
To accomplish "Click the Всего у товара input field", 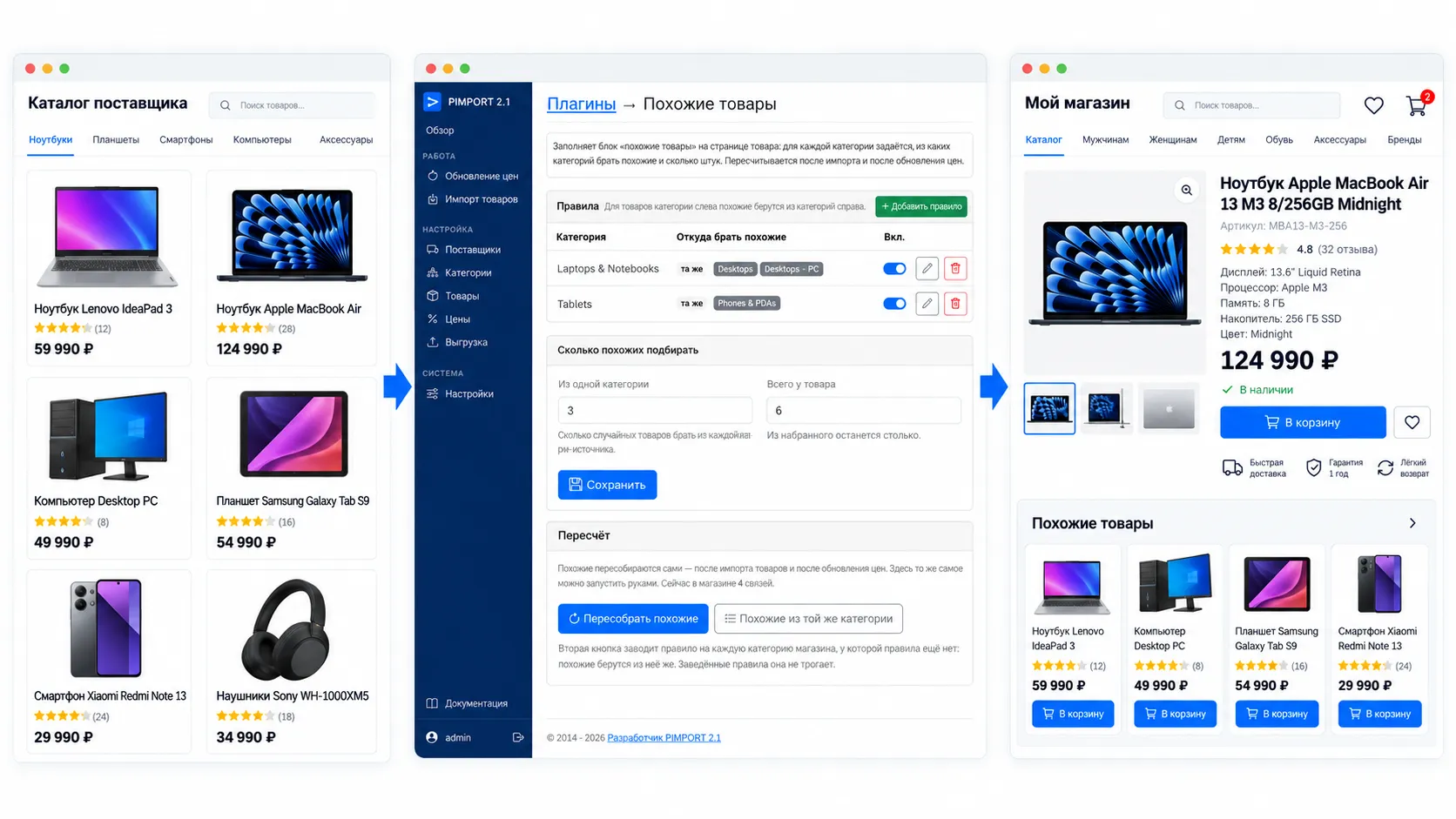I will pyautogui.click(x=864, y=411).
